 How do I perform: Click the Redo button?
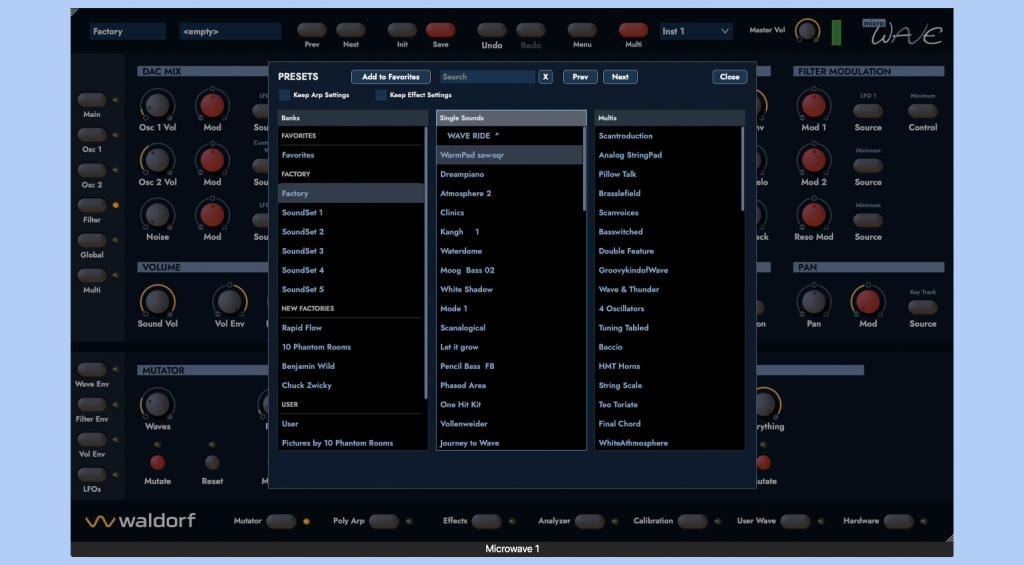click(x=530, y=29)
